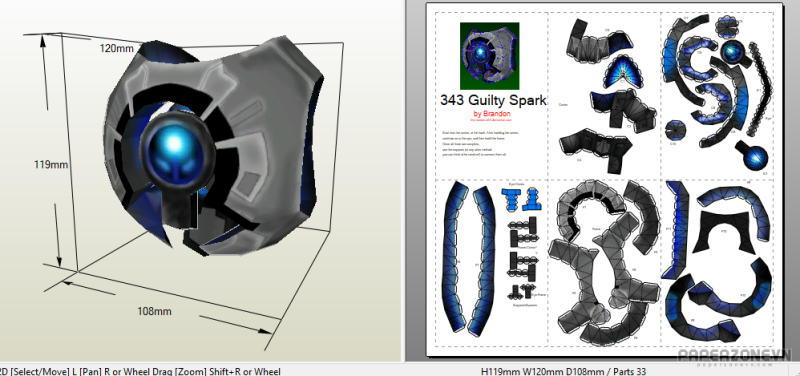Screen dimensions: 800x376
Task: Click the small red URL under 'by Brandon'
Action: (x=490, y=121)
